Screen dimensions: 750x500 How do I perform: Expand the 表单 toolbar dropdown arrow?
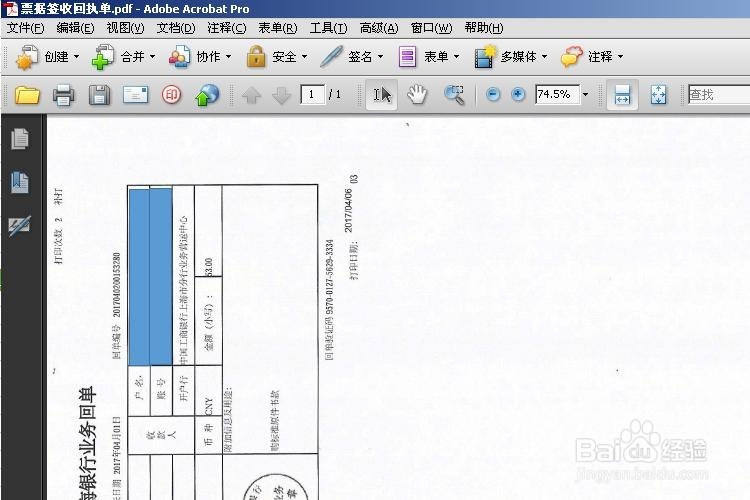tap(457, 57)
